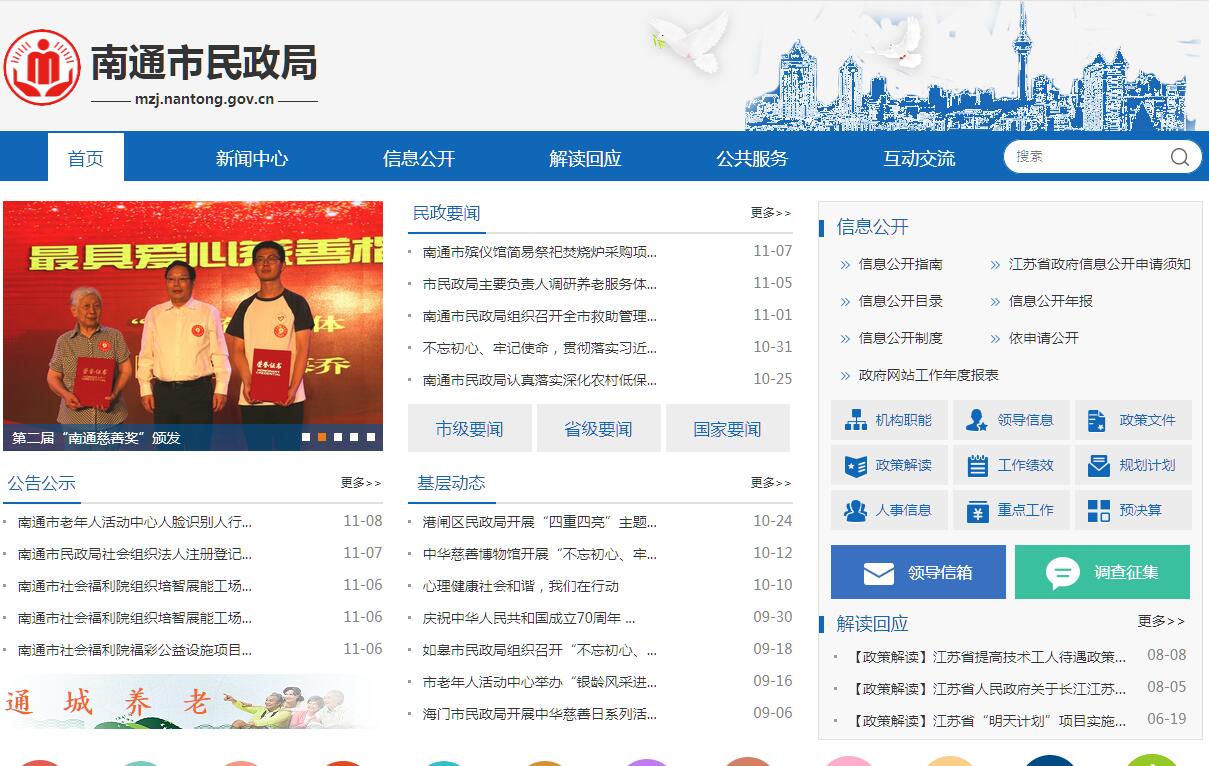Viewport: 1209px width, 766px height.
Task: Click the search magnifier icon
Action: click(1180, 157)
